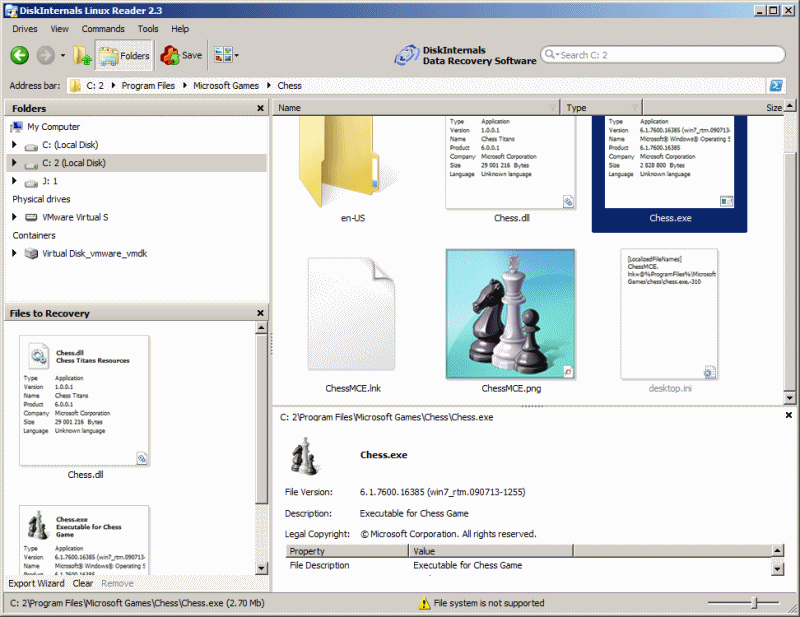Viewport: 800px width, 617px height.
Task: Open the Commands menu
Action: [x=103, y=29]
